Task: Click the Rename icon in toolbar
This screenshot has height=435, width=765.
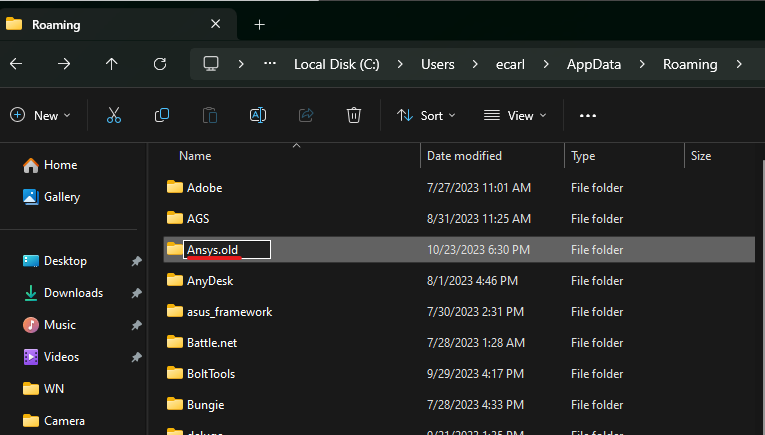Action: click(257, 115)
